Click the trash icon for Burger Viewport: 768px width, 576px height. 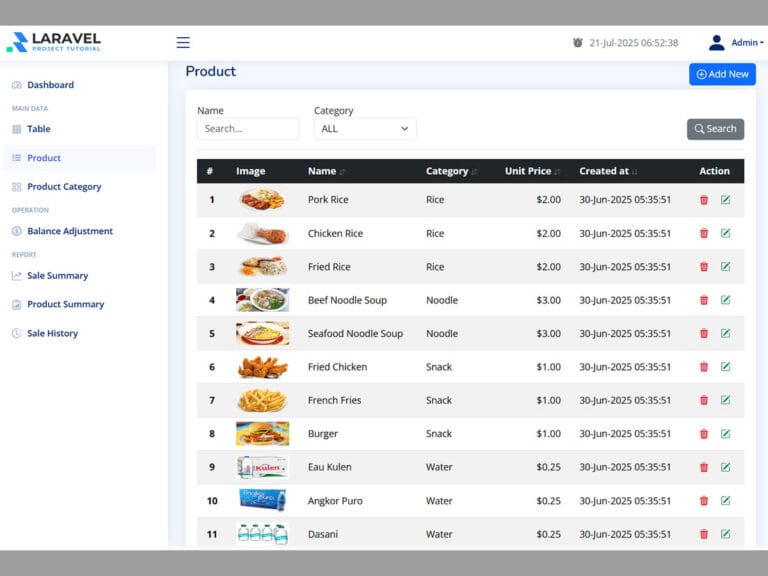pyautogui.click(x=704, y=434)
